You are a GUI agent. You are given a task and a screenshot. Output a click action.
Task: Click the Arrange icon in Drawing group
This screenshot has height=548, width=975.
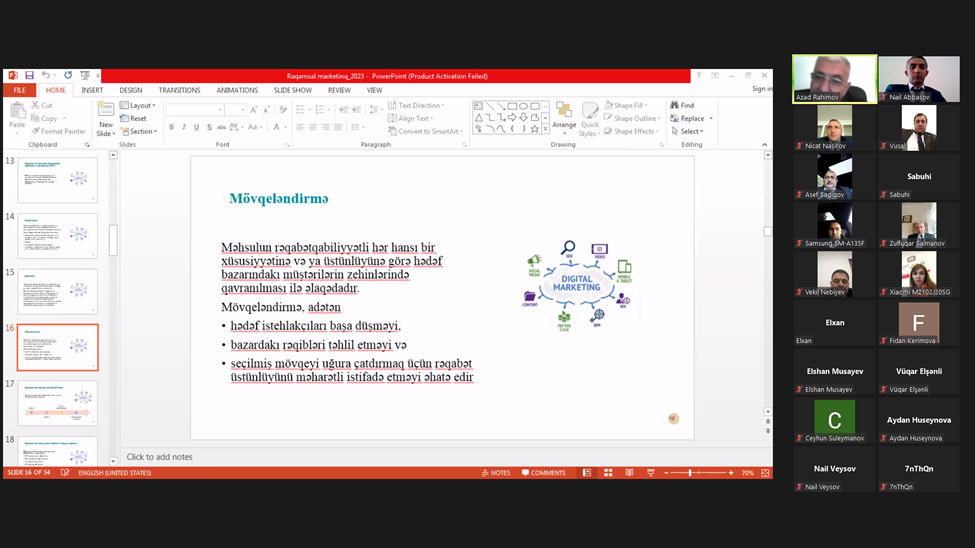(x=564, y=118)
